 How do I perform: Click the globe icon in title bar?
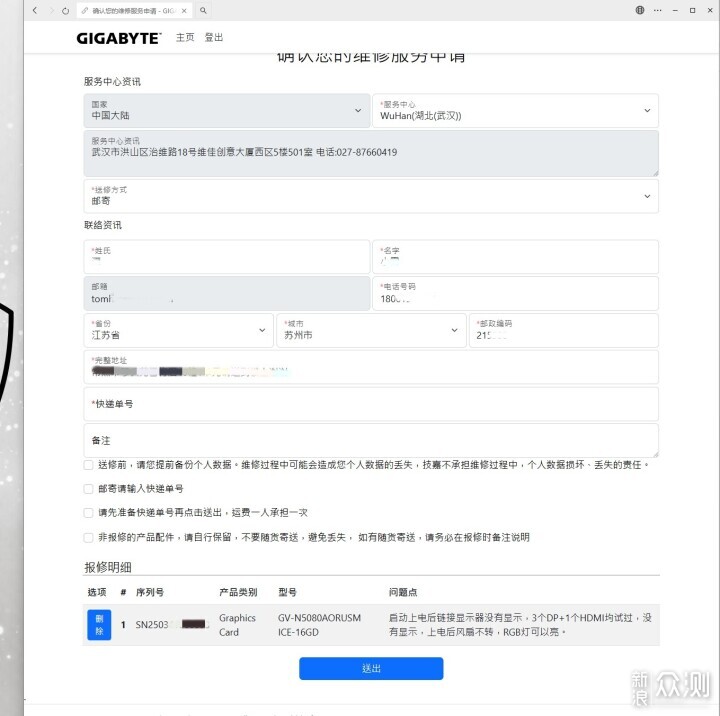click(x=640, y=10)
